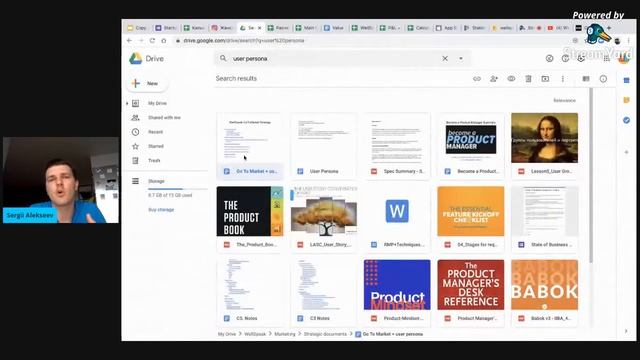Close the active Drive search tab

click(259, 28)
